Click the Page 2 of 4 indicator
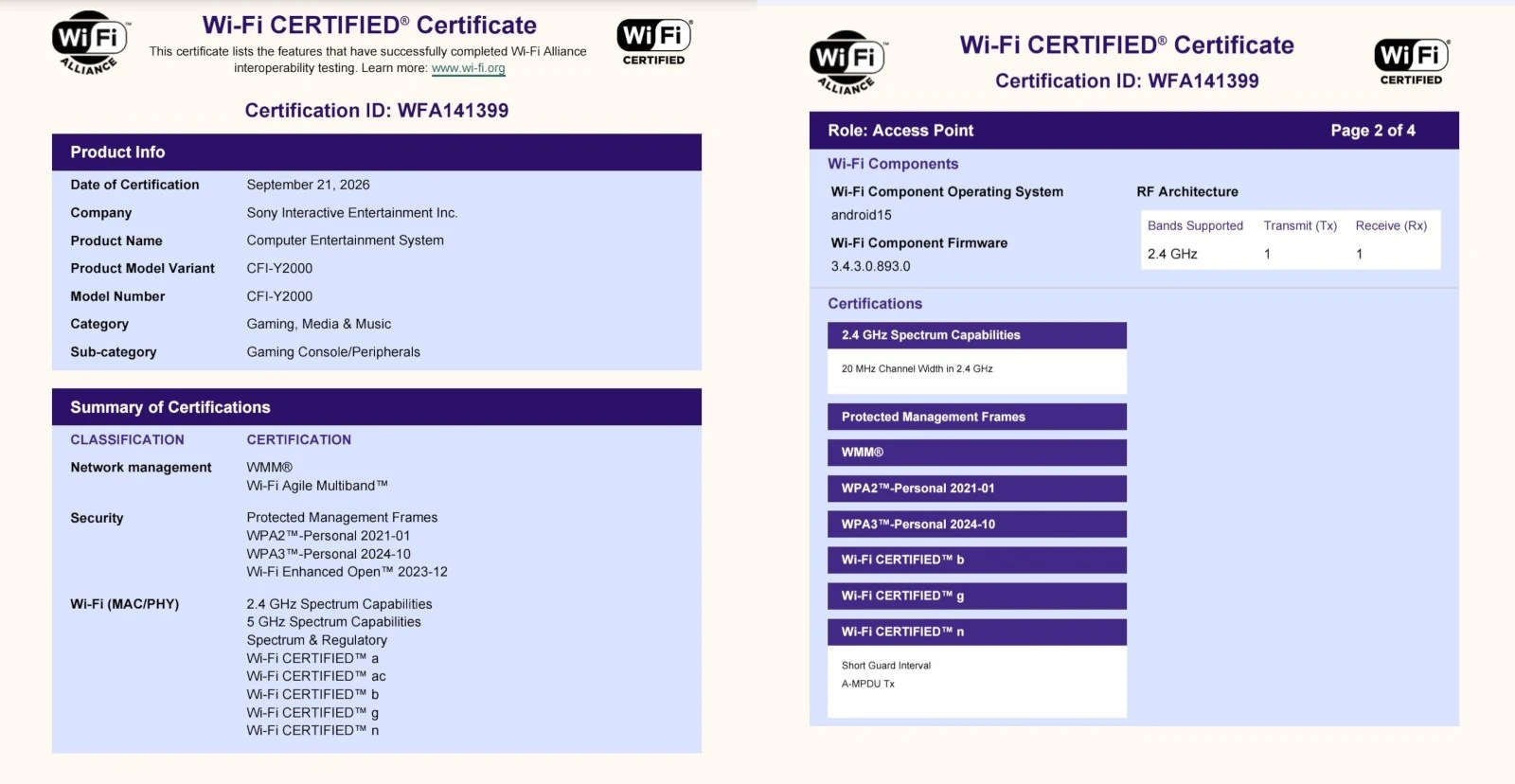 click(x=1373, y=131)
